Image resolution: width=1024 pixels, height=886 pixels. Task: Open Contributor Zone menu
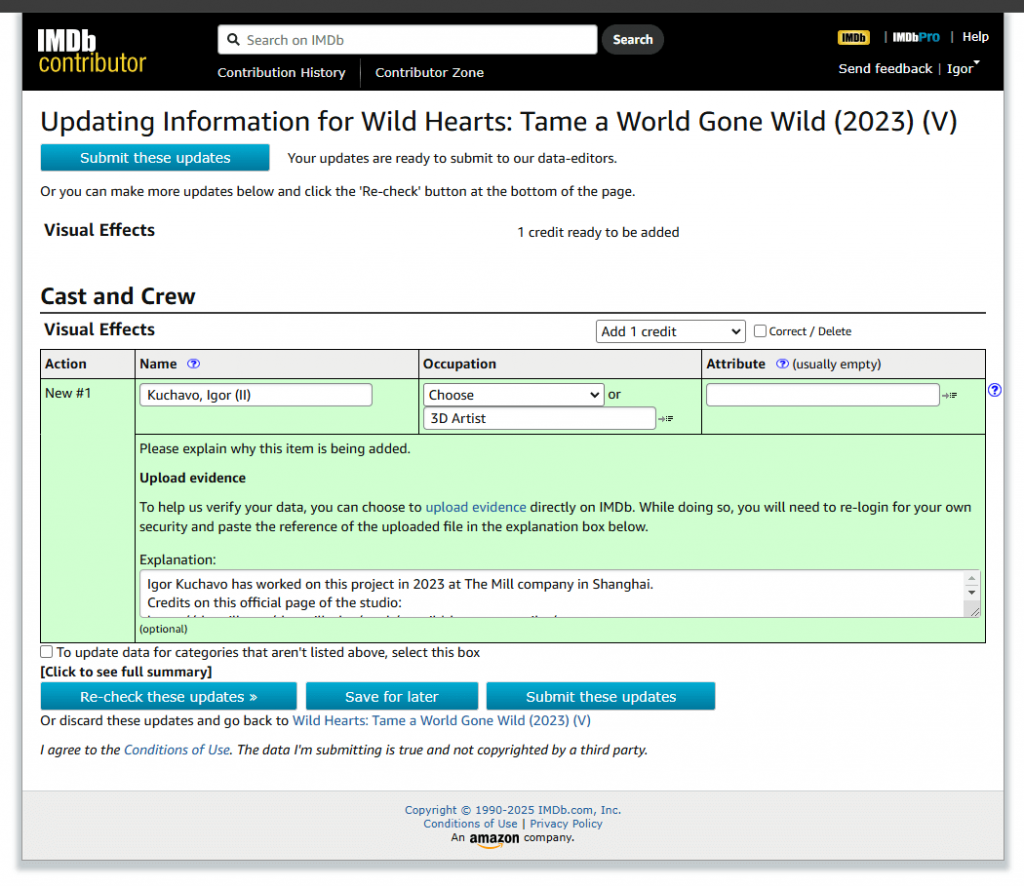coord(429,72)
